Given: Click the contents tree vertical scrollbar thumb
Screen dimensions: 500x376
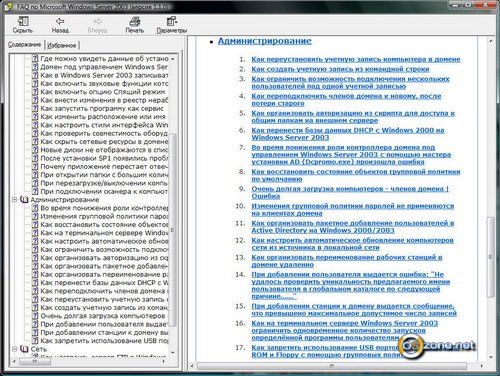Looking at the screenshot, I should coord(173,229).
